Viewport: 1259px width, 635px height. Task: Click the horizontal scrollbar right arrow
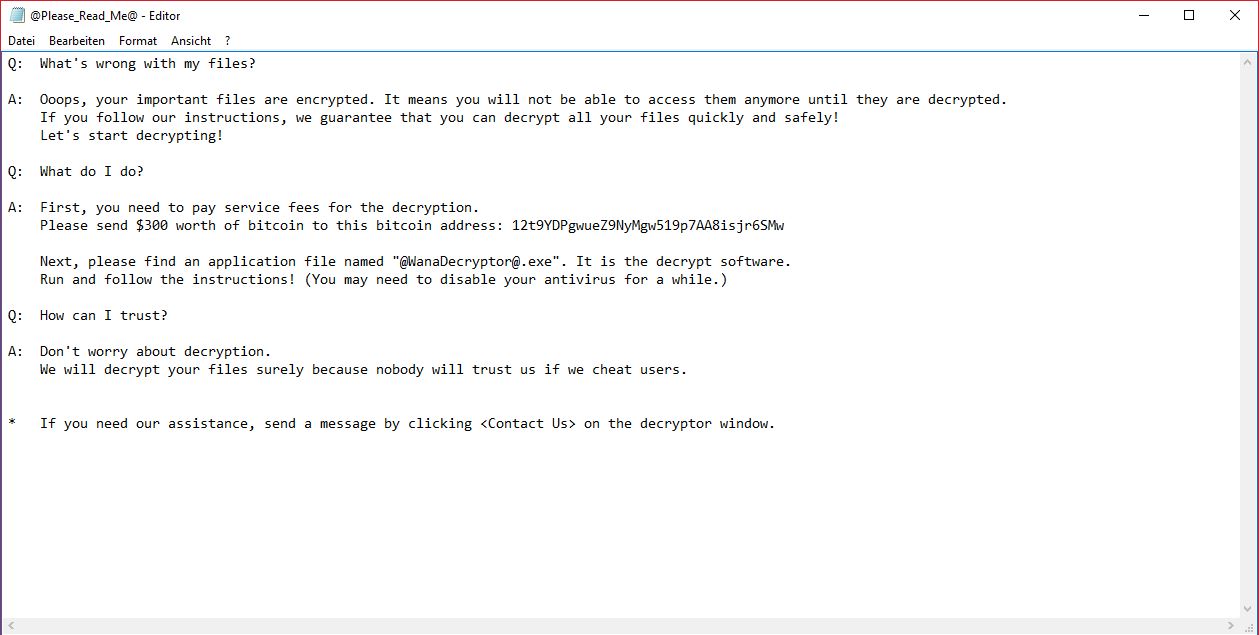click(1232, 626)
